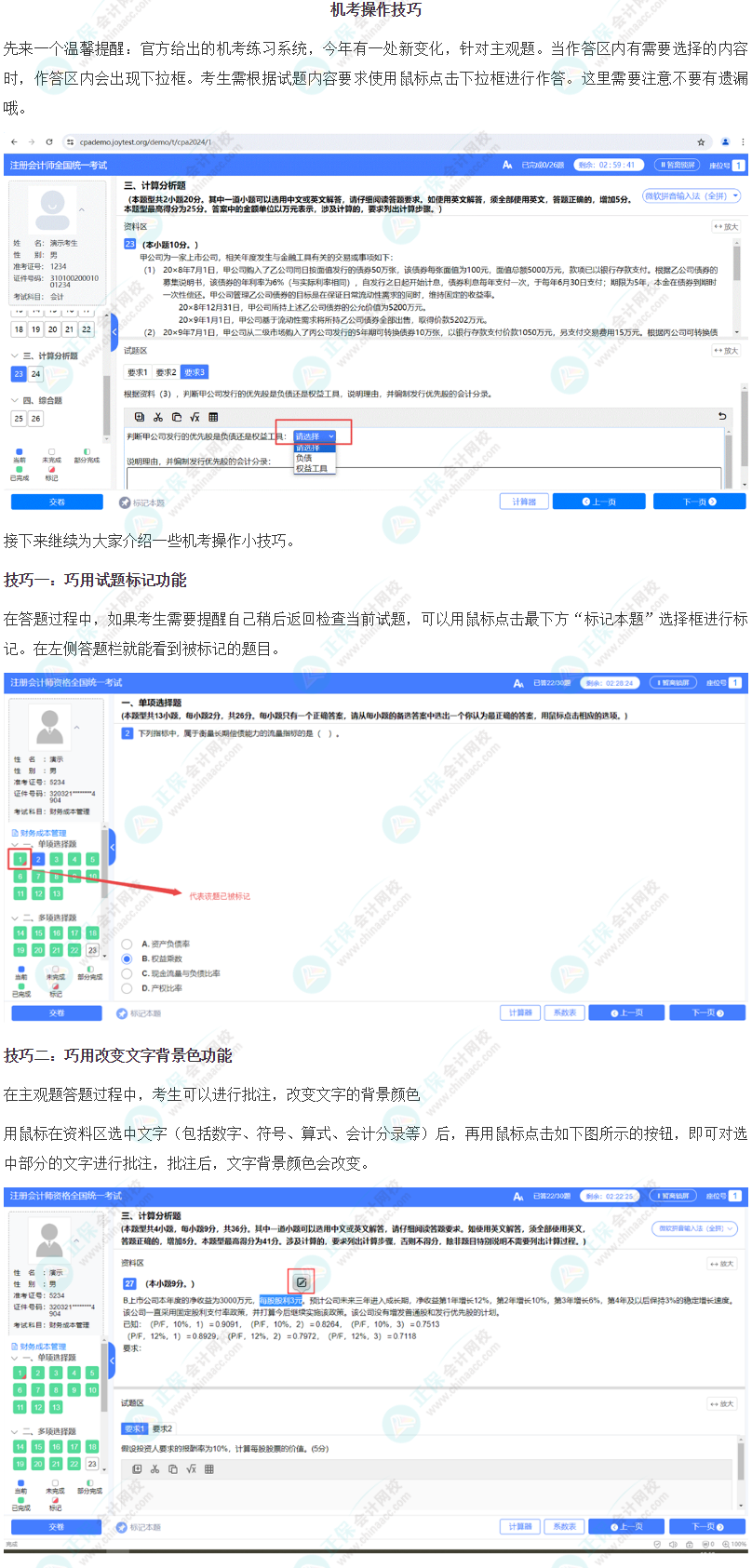
Task: Collapse sidebar with blue arrow handle in first screenshot
Action: tap(114, 331)
